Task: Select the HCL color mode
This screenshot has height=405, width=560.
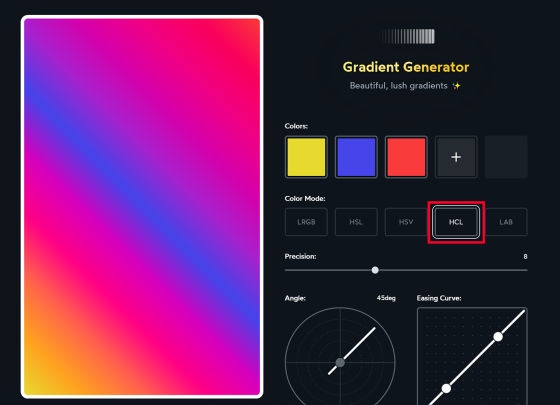Action: click(456, 222)
